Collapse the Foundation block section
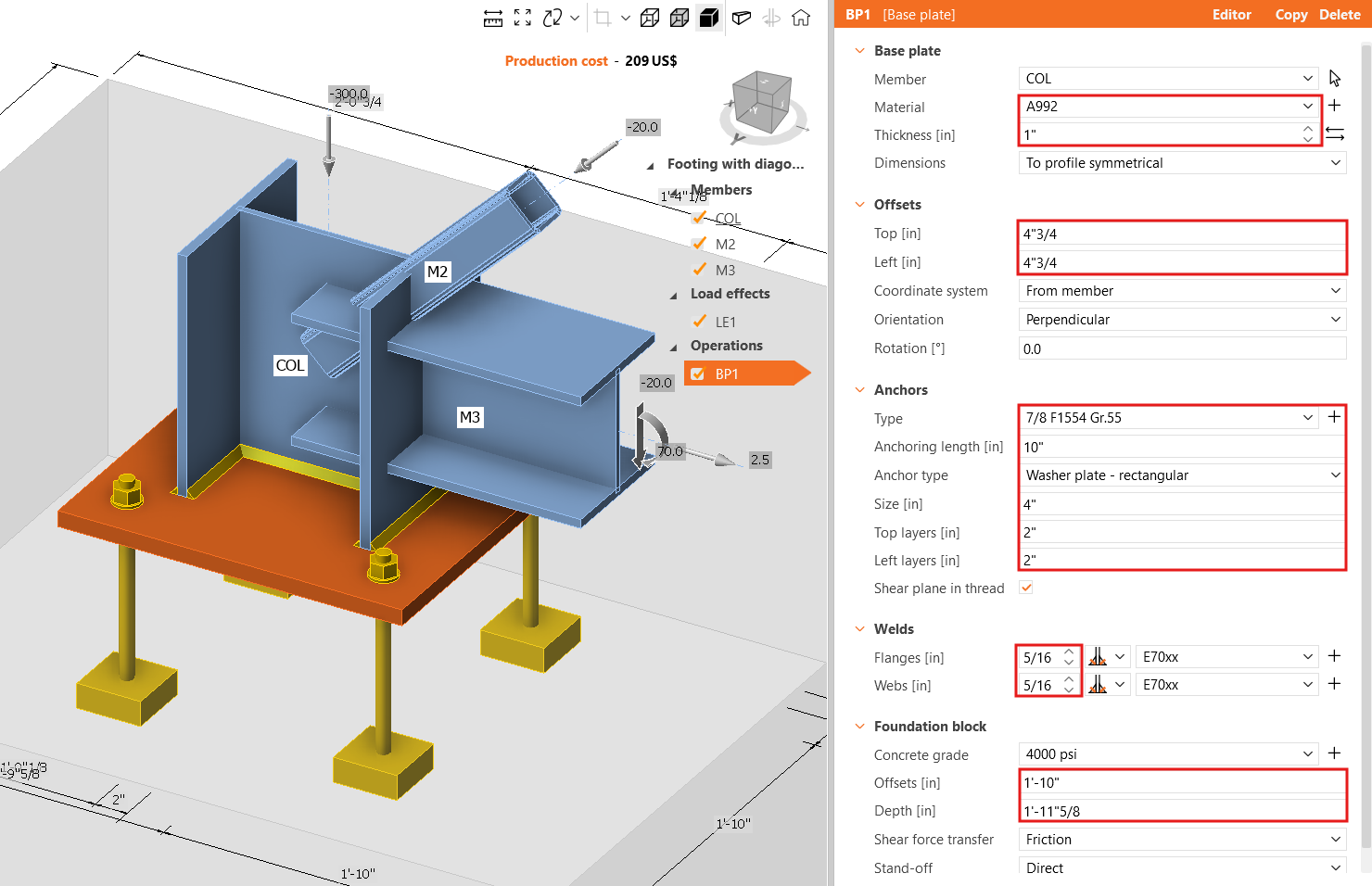This screenshot has height=886, width=1372. click(858, 726)
